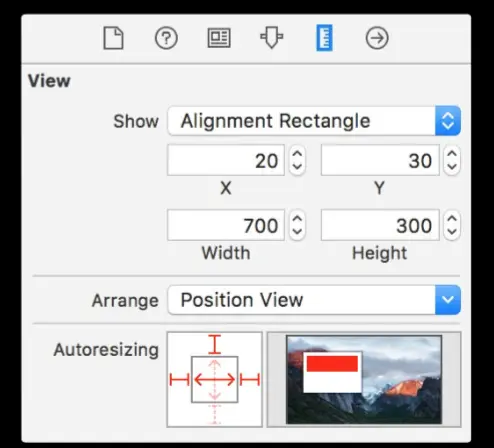Toggle the flexible width autoresizing arrow
The image size is (494, 448).
[215, 380]
